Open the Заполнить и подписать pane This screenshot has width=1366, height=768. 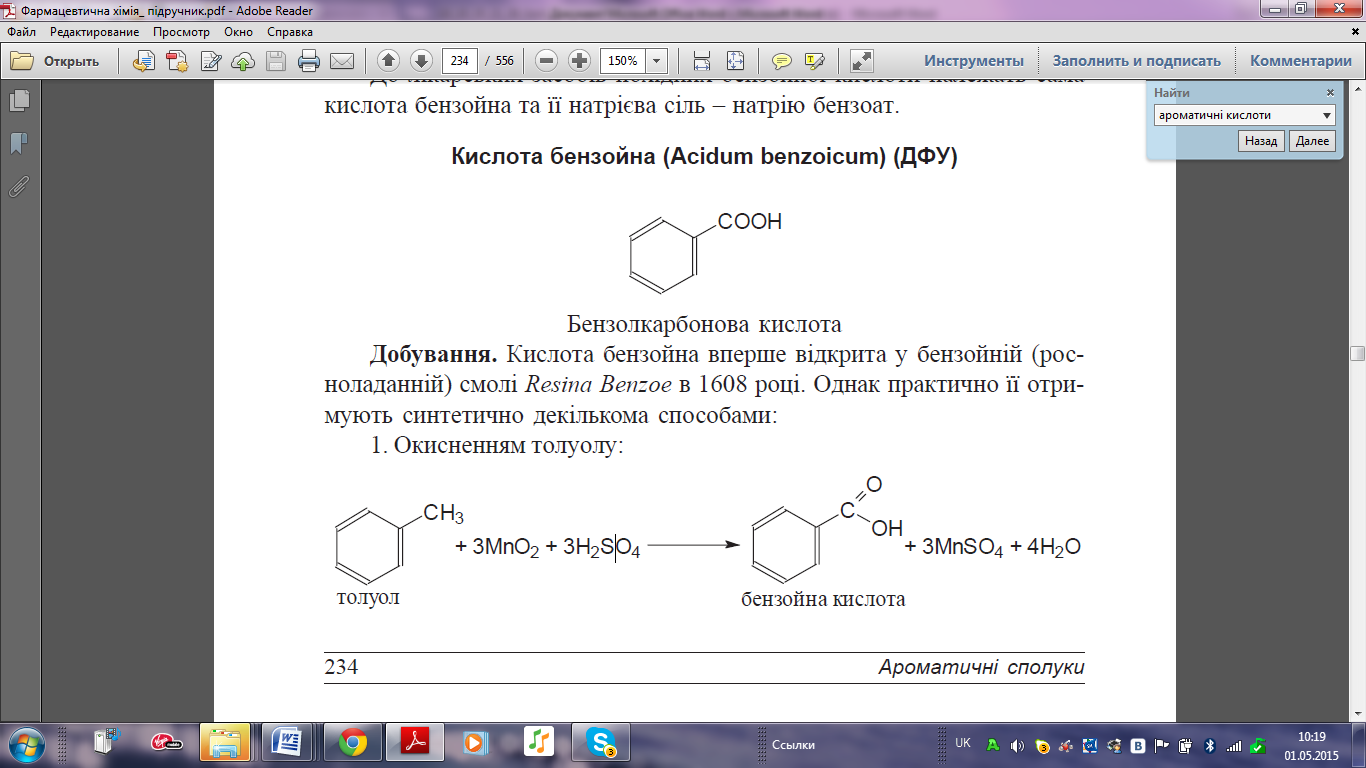tap(1137, 61)
